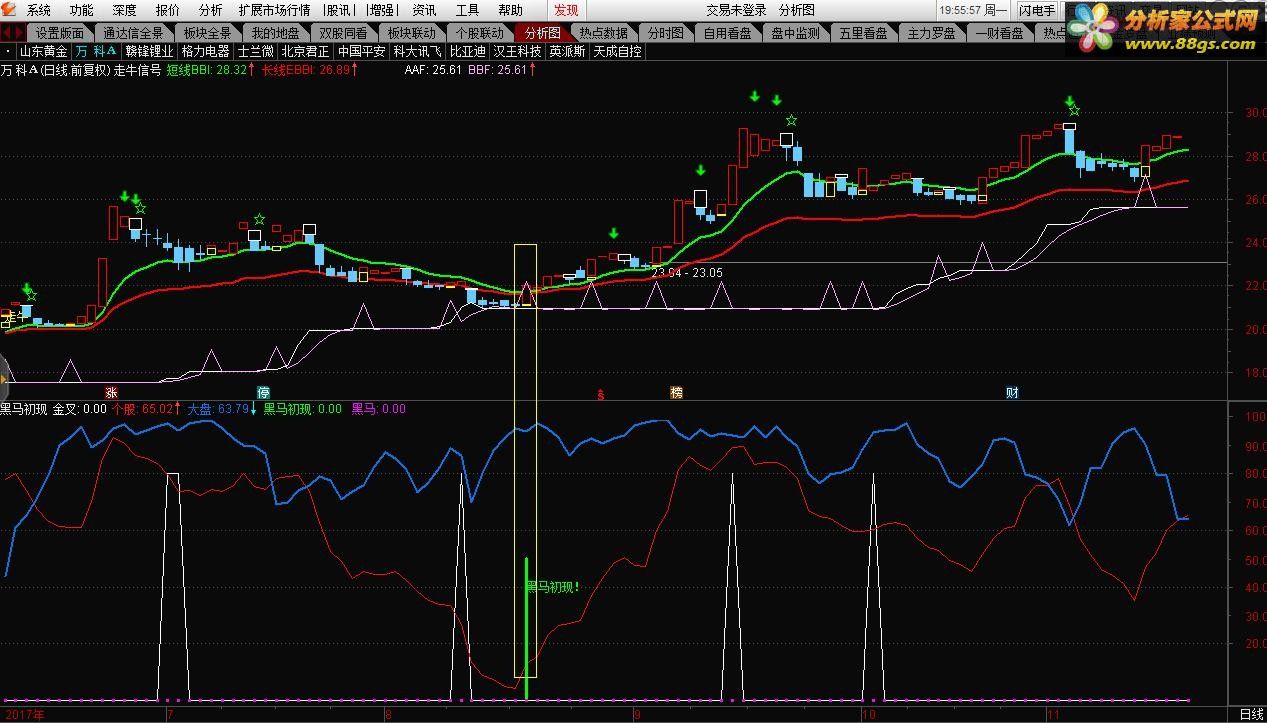Screen dimensions: 1267x723
Task: Click the 个股: 65.02 readout
Action: pyautogui.click(x=143, y=408)
